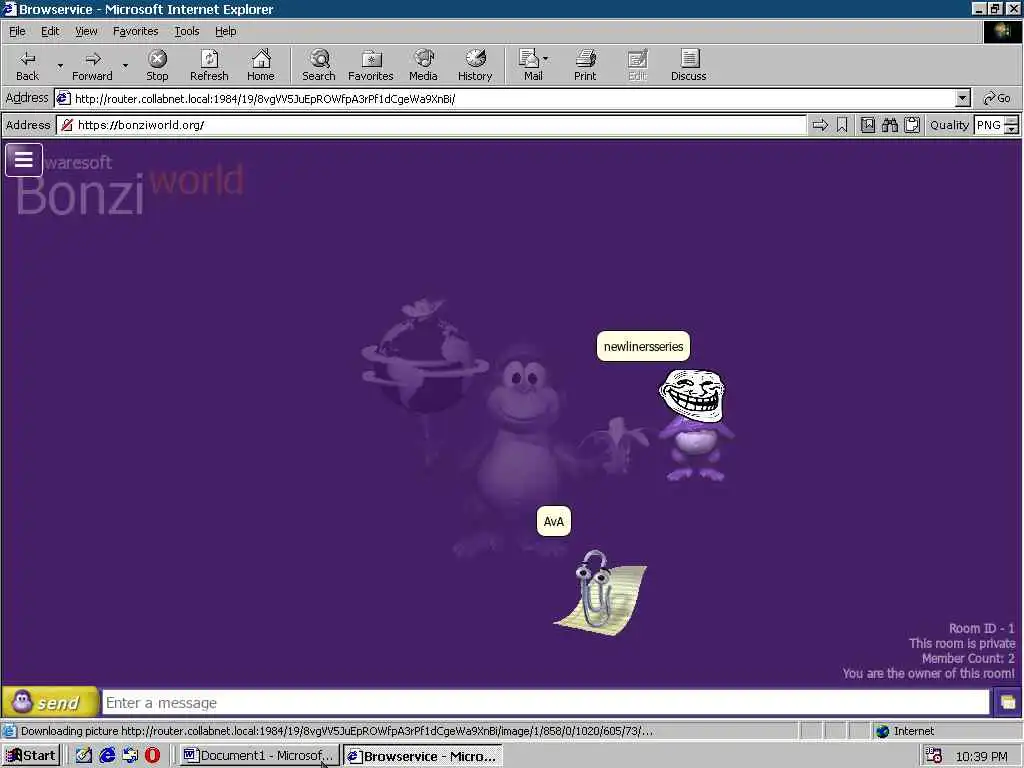Open the Help menu

click(225, 31)
